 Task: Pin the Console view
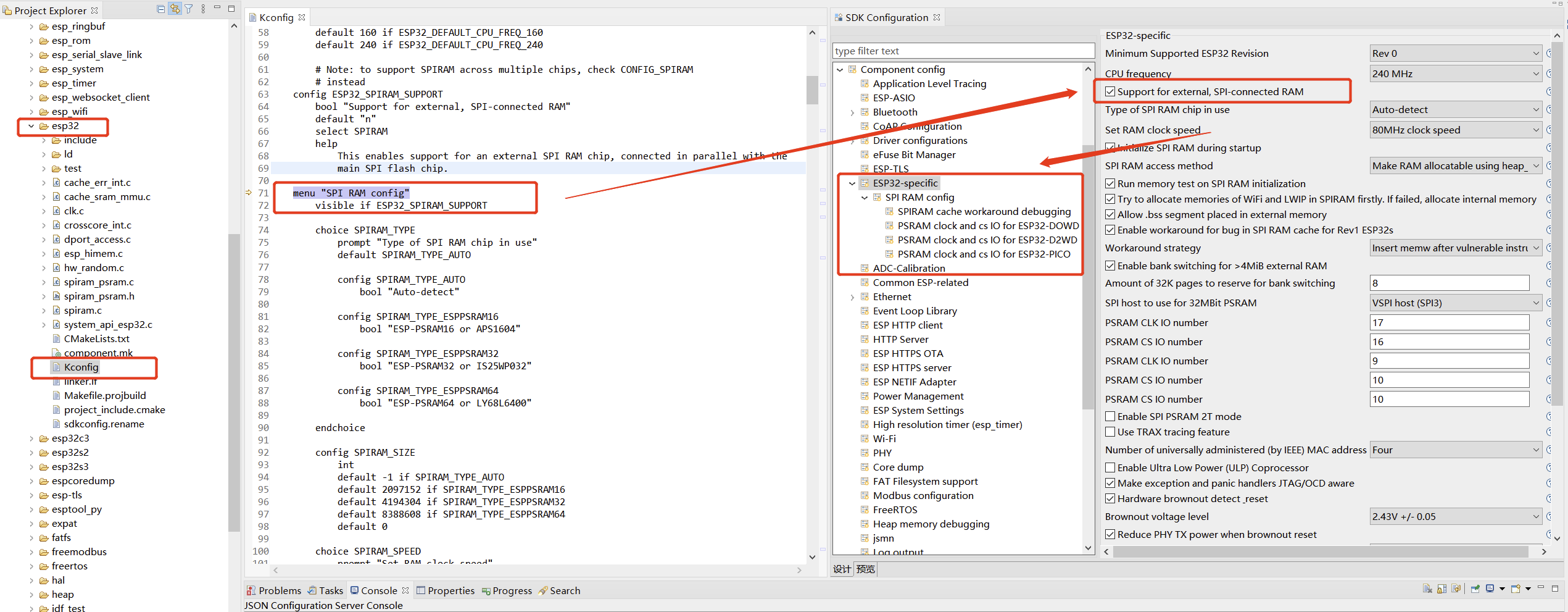pos(1475,589)
